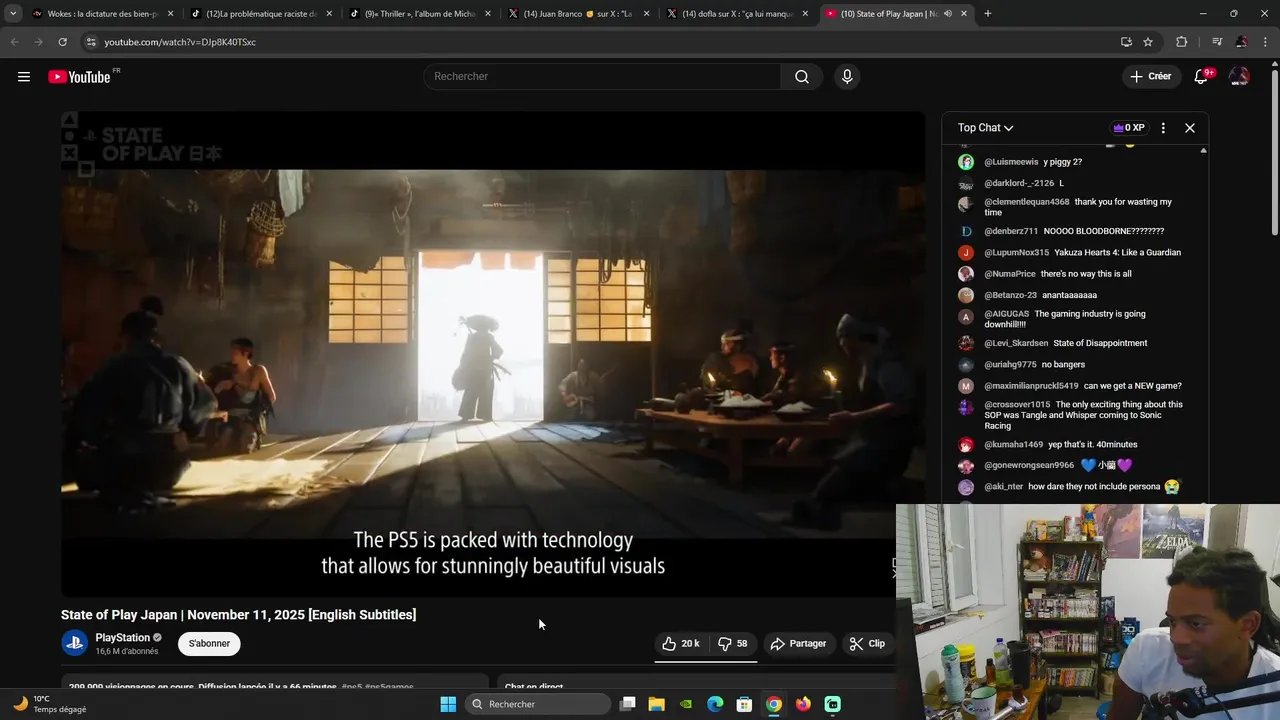View site information icon in address bar
The height and width of the screenshot is (720, 1280).
[91, 42]
